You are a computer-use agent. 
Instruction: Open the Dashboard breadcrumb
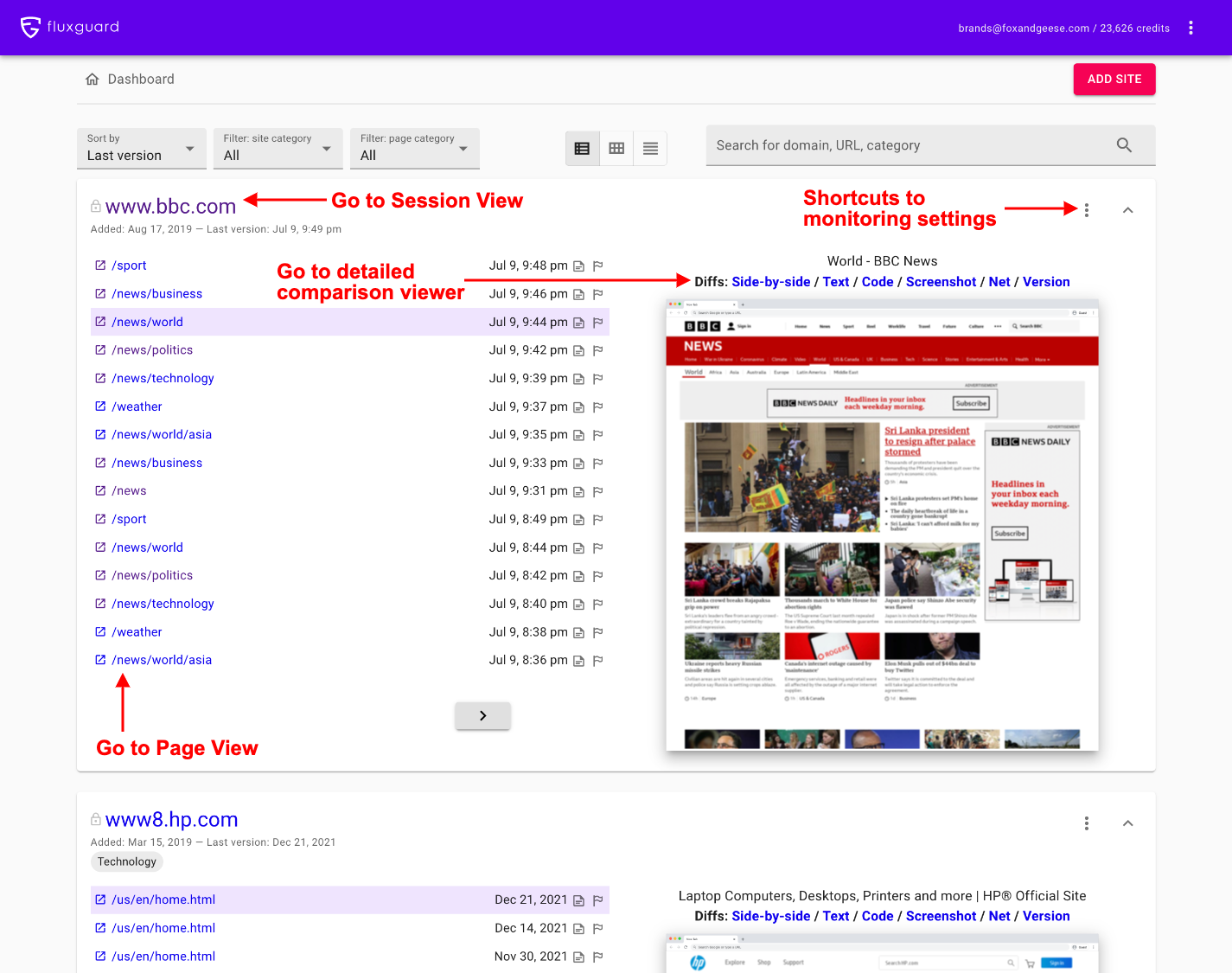click(x=141, y=80)
